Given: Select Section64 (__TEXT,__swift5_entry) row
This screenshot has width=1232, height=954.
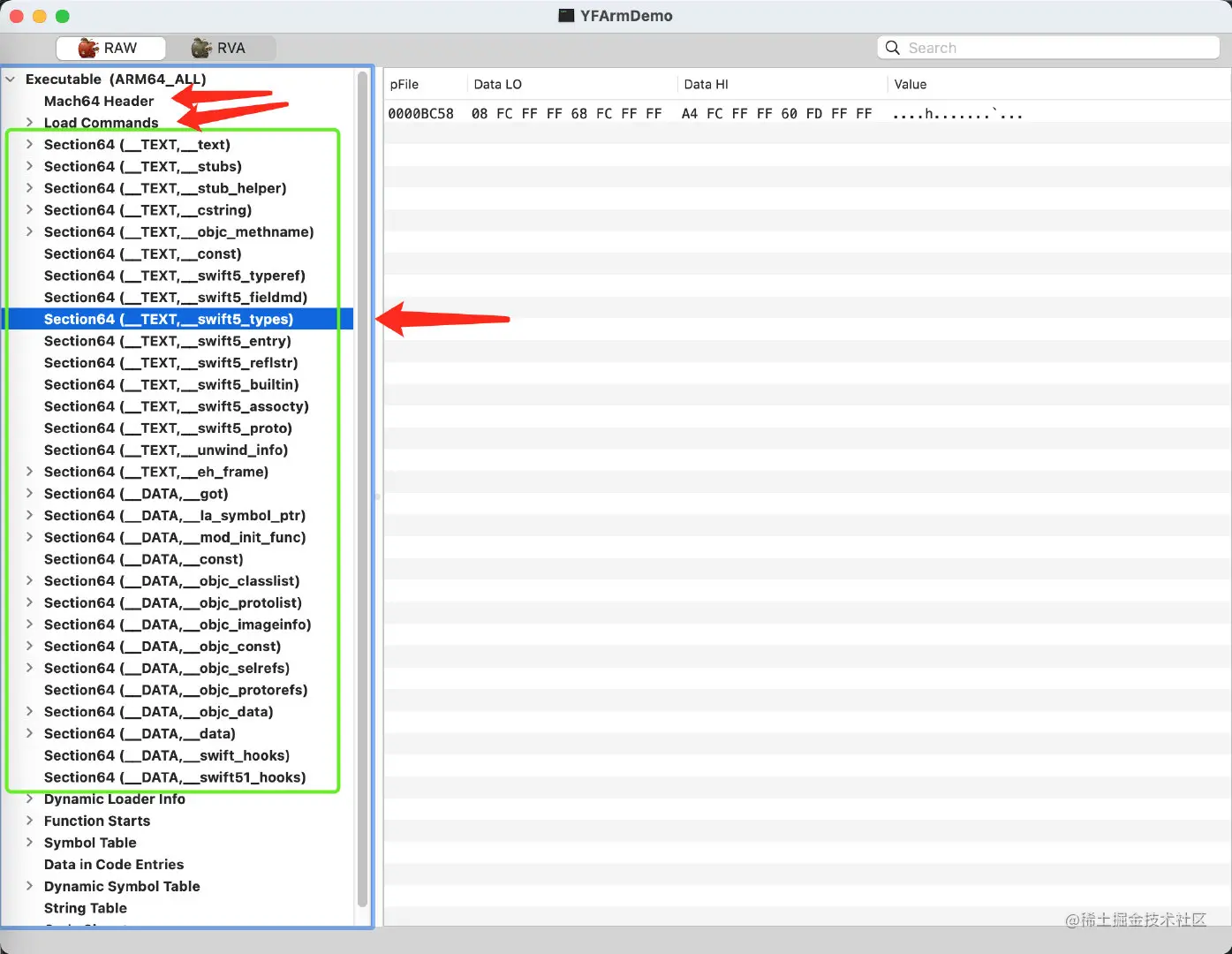Looking at the screenshot, I should 178,341.
